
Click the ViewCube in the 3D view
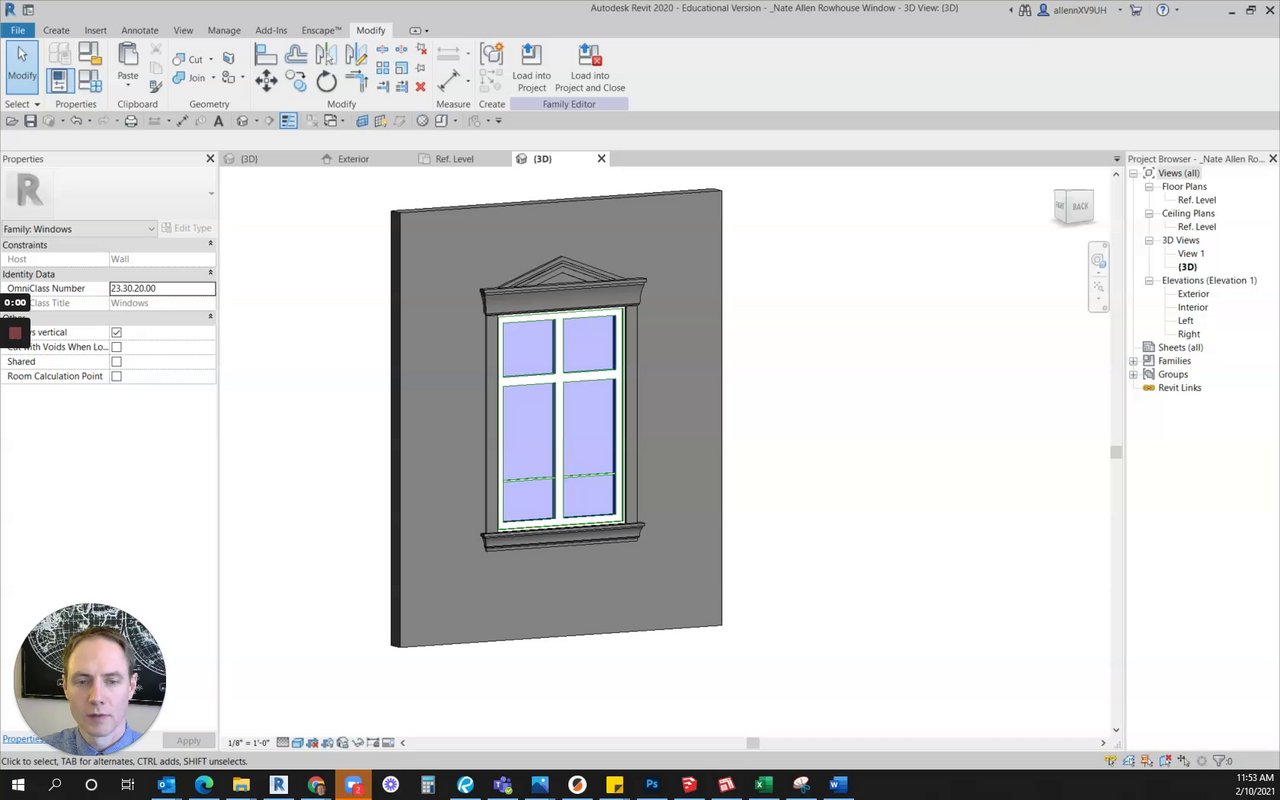pyautogui.click(x=1074, y=206)
